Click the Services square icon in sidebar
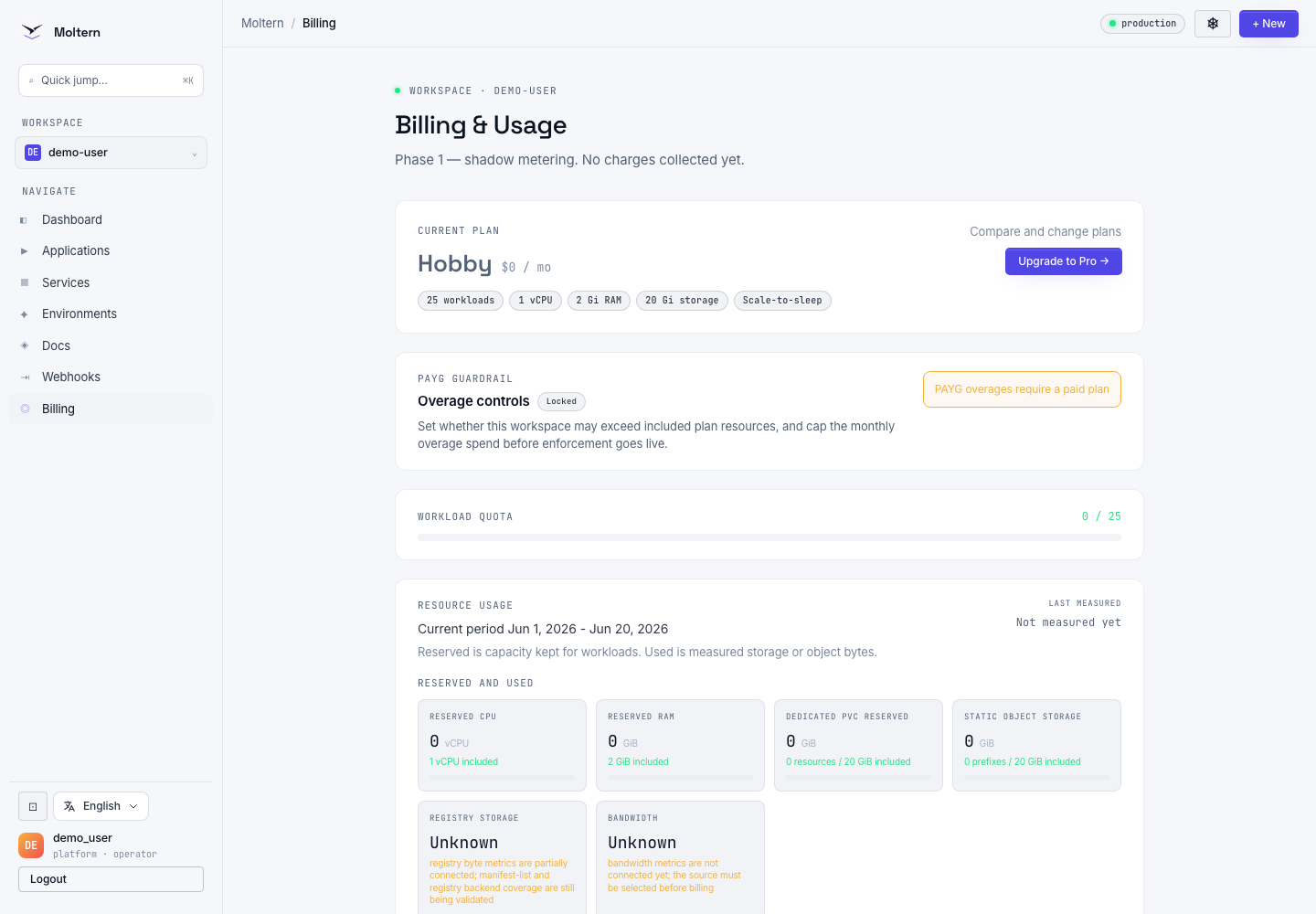 [25, 282]
